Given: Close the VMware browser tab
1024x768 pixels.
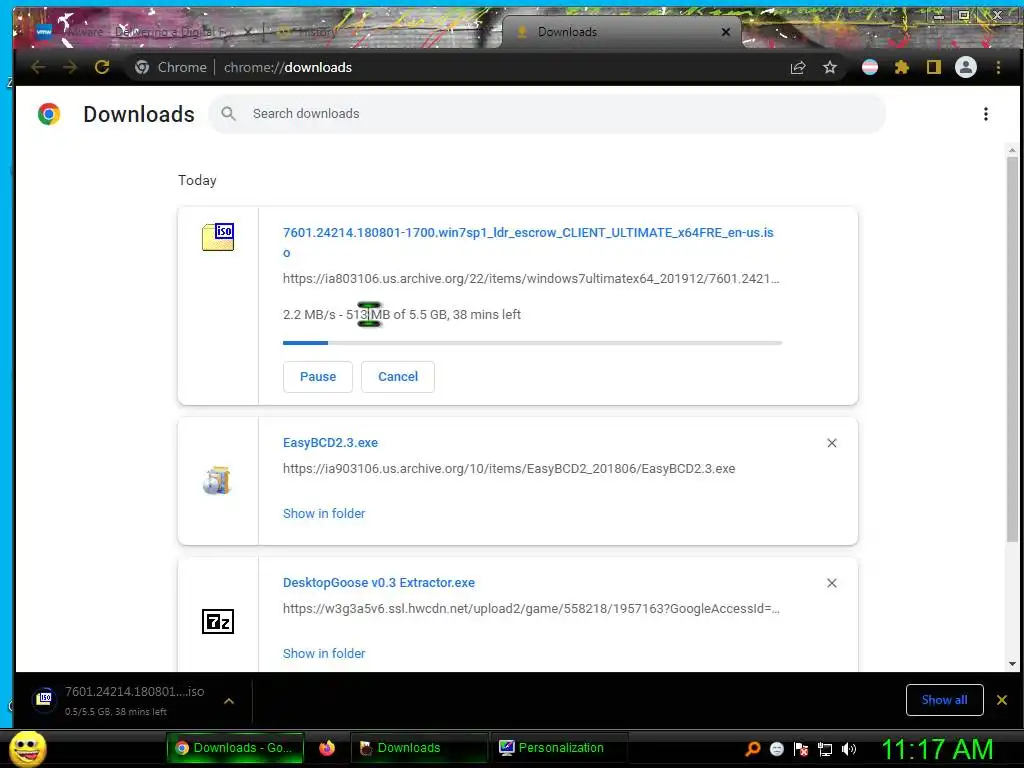Looking at the screenshot, I should pos(248,31).
